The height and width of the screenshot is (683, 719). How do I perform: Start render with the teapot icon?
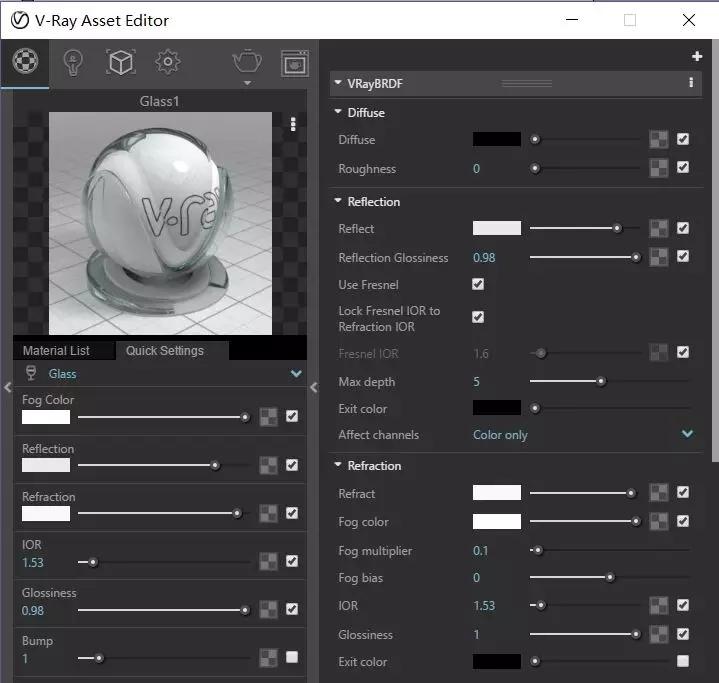[x=247, y=61]
